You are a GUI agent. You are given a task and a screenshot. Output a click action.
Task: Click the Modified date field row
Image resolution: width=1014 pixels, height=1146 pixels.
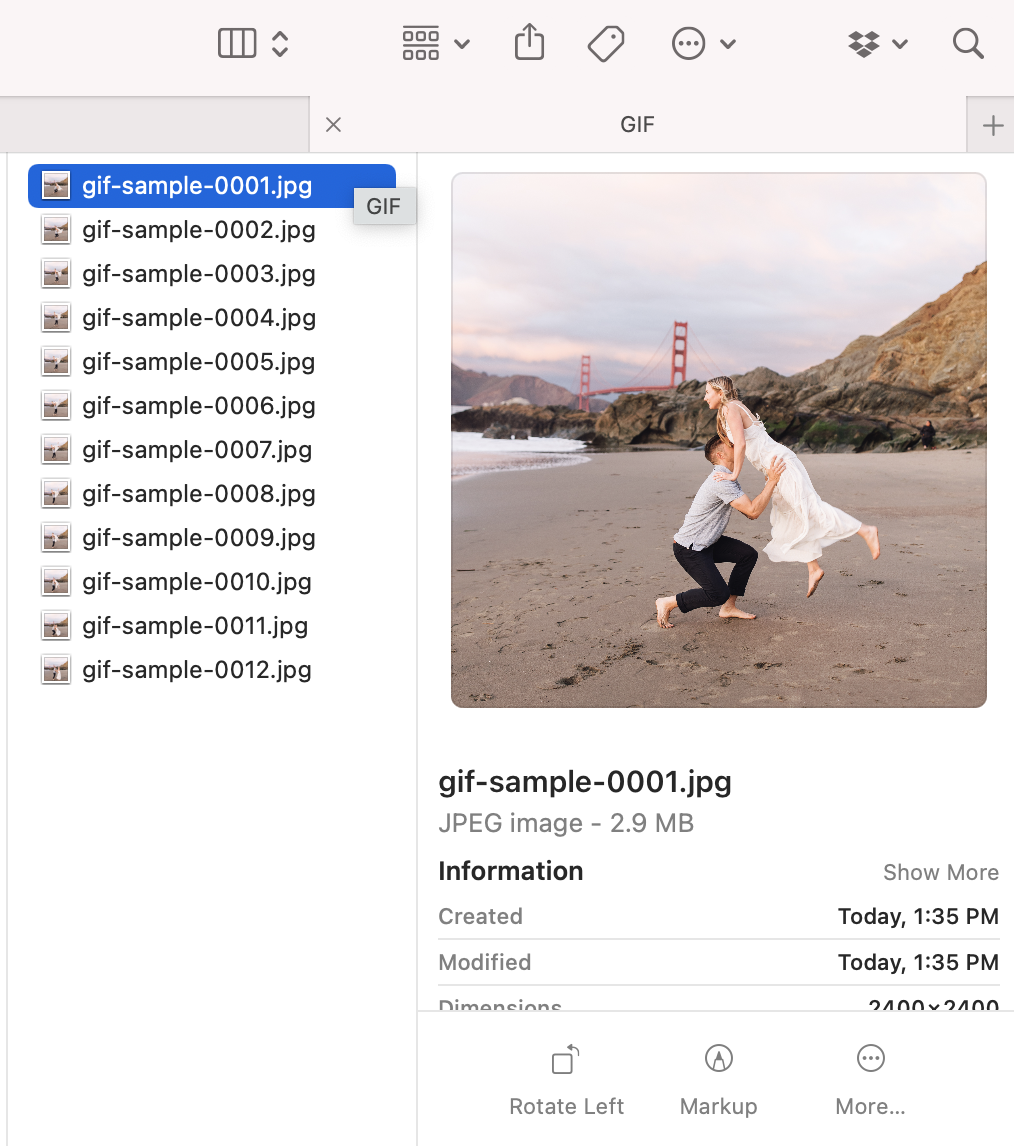tap(718, 962)
